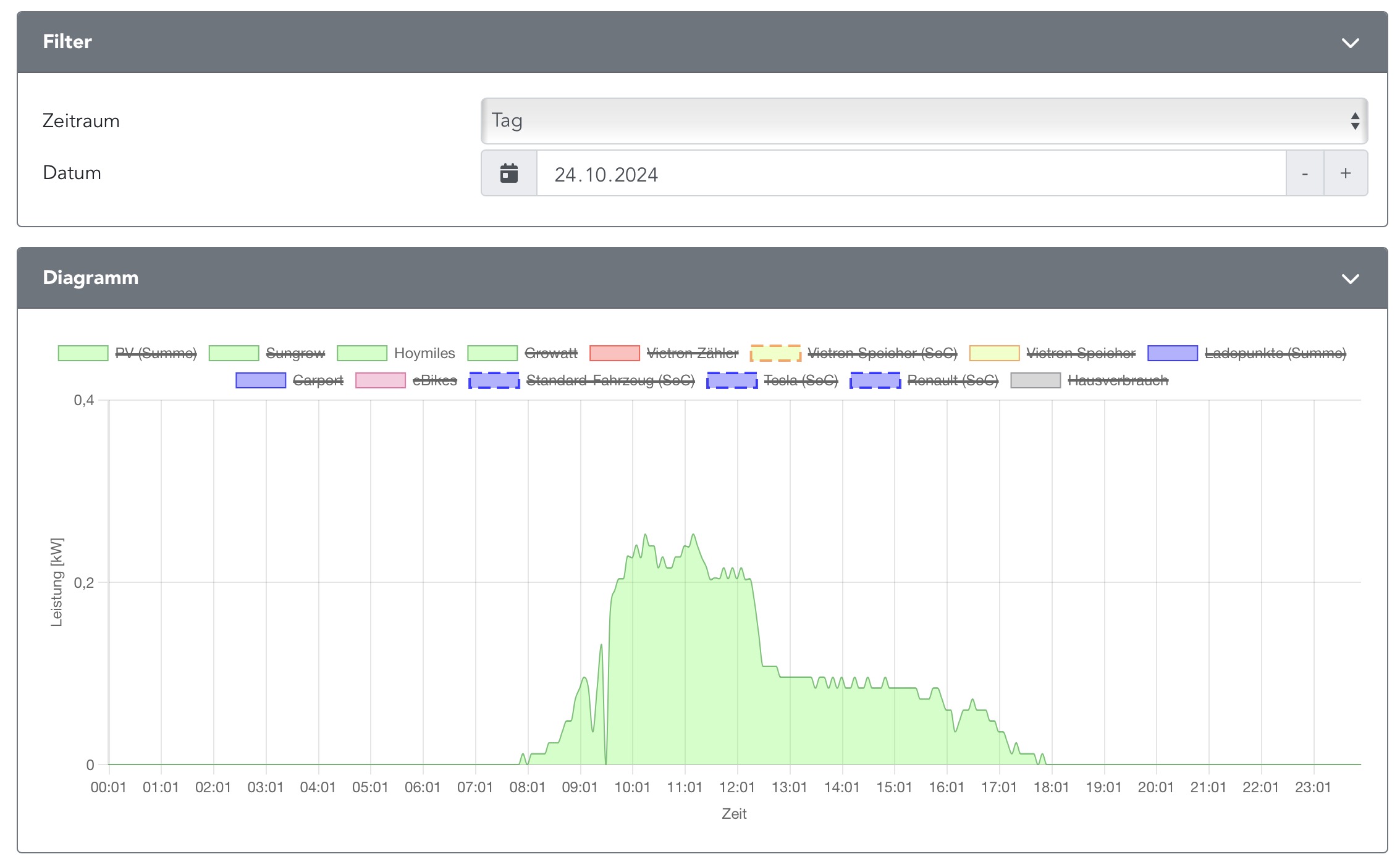This screenshot has height=862, width=1400.
Task: Toggle the Victron Speicher yellow legend item
Action: coord(994,353)
